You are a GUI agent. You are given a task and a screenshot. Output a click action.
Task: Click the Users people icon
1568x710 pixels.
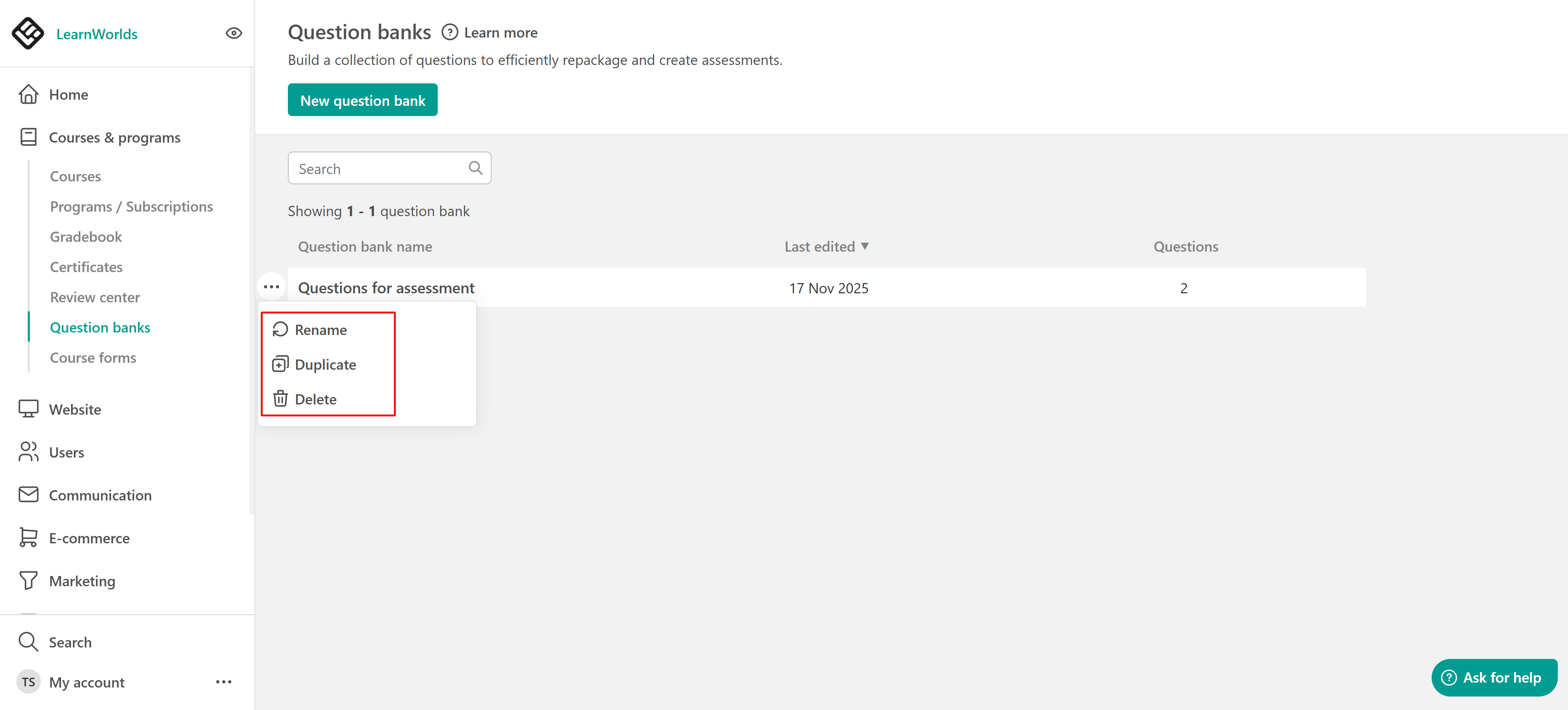click(28, 452)
